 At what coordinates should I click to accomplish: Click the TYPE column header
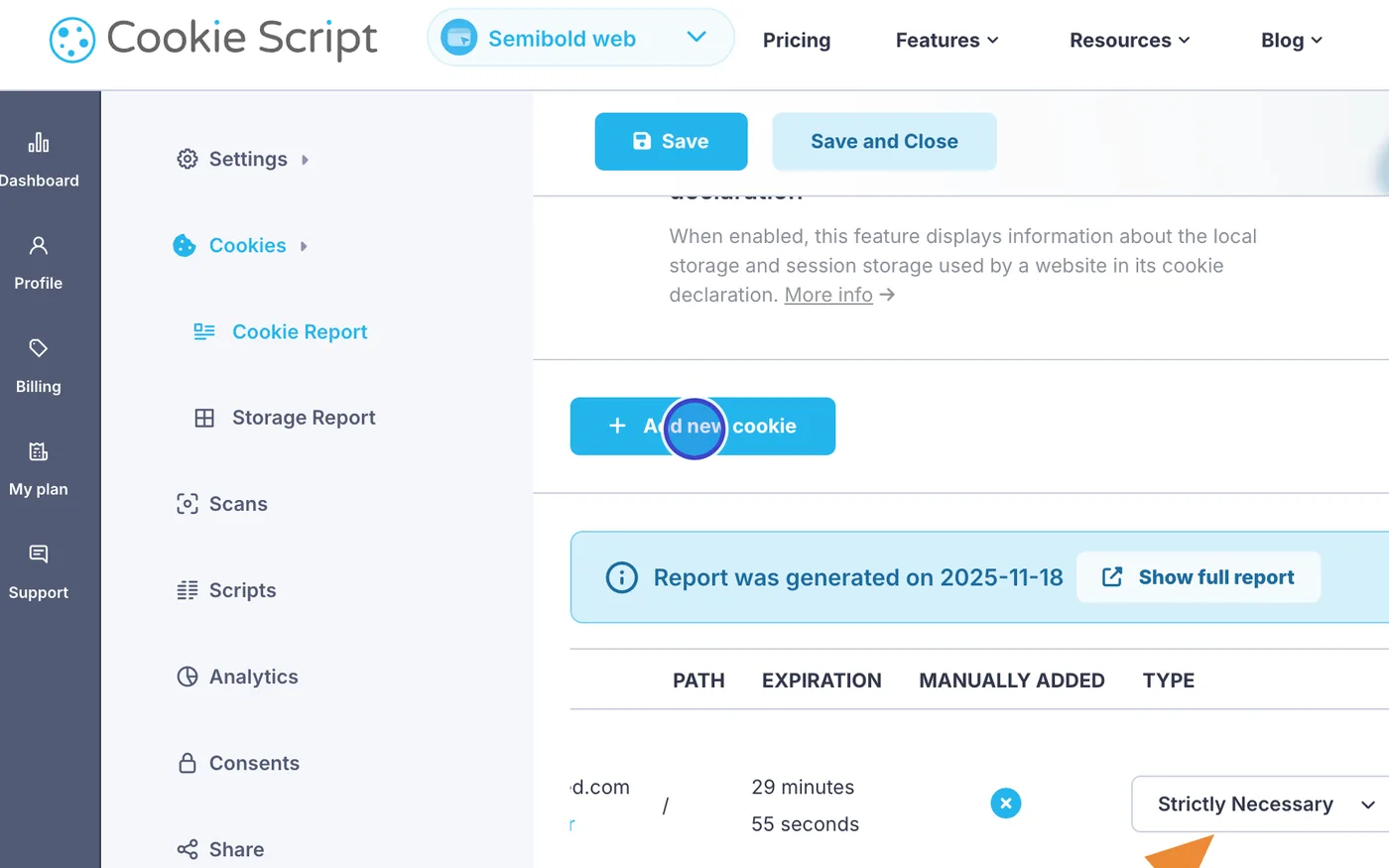[1169, 681]
